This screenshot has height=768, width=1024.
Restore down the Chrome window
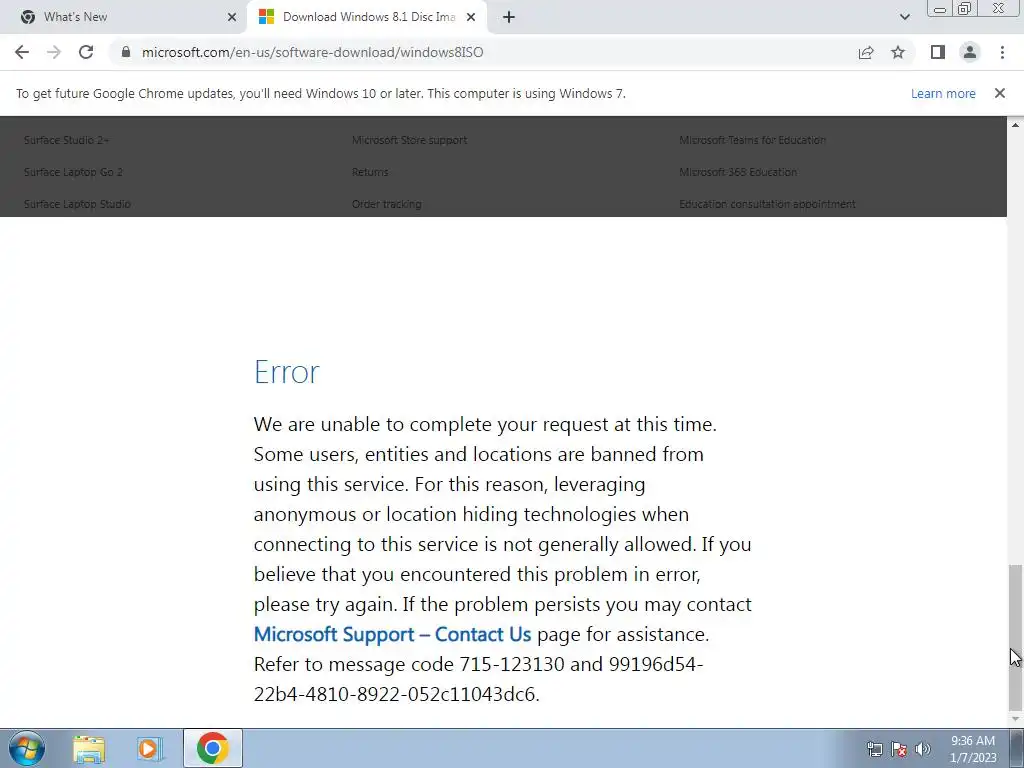click(964, 9)
